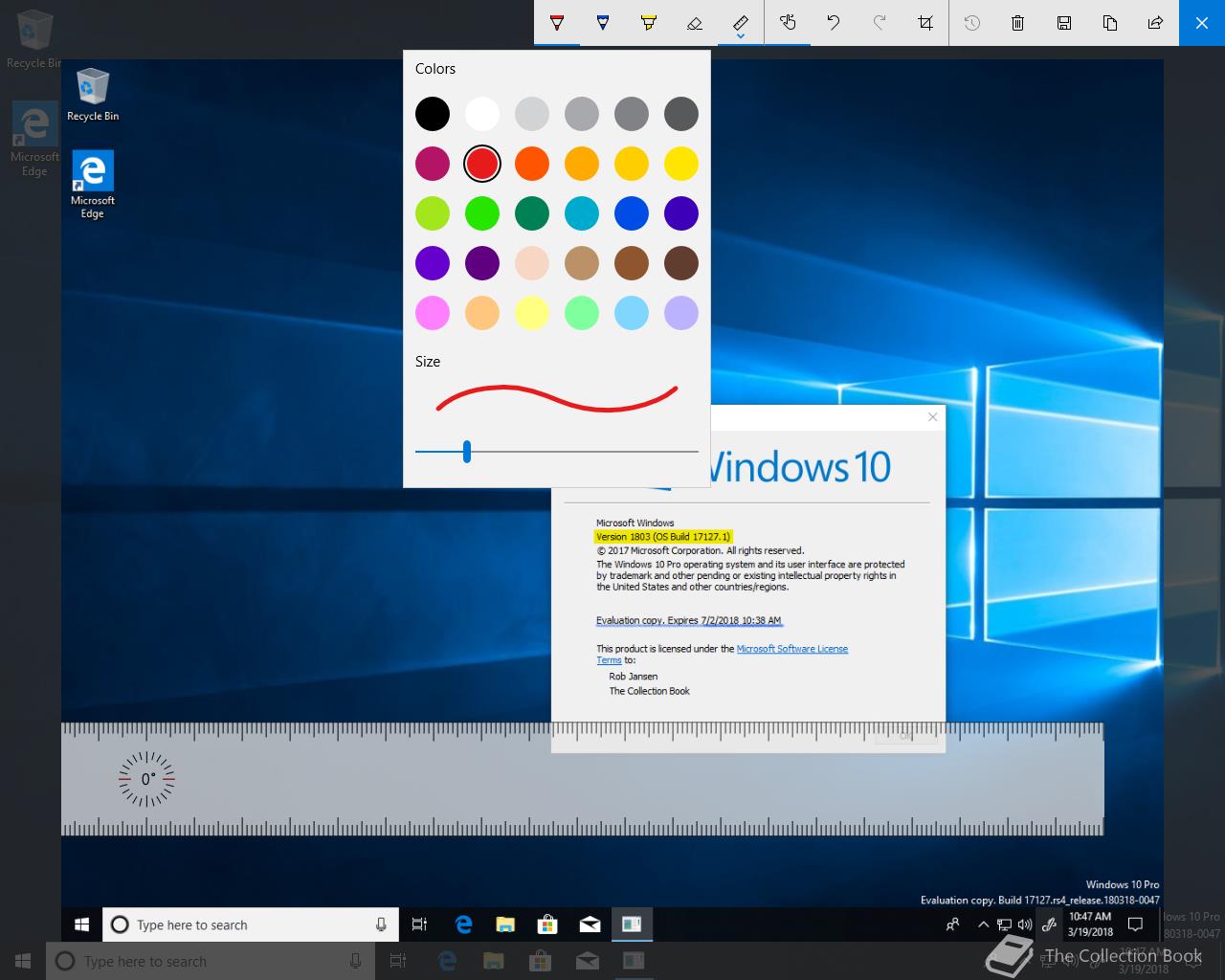The height and width of the screenshot is (980, 1225).
Task: Pick the pastel mint green swatch
Action: coord(582,313)
